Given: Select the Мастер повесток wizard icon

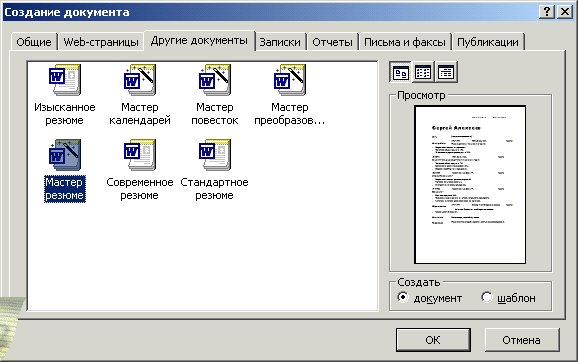Looking at the screenshot, I should coord(215,80).
